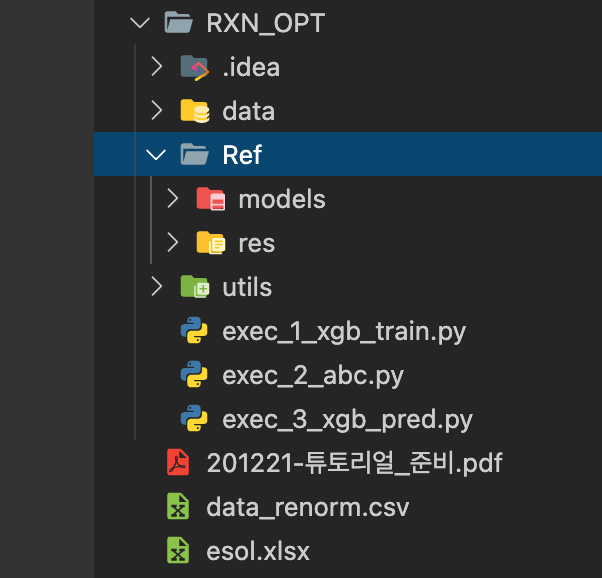Click the yellow res folder icon
This screenshot has height=578, width=602.
(211, 243)
